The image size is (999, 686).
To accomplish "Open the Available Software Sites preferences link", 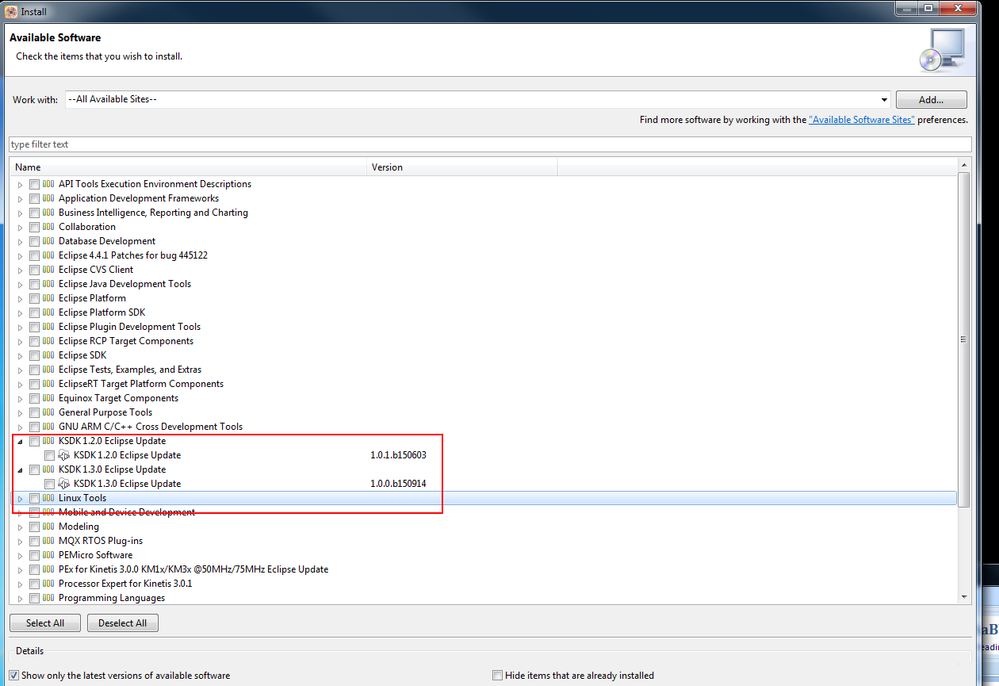I will point(861,120).
